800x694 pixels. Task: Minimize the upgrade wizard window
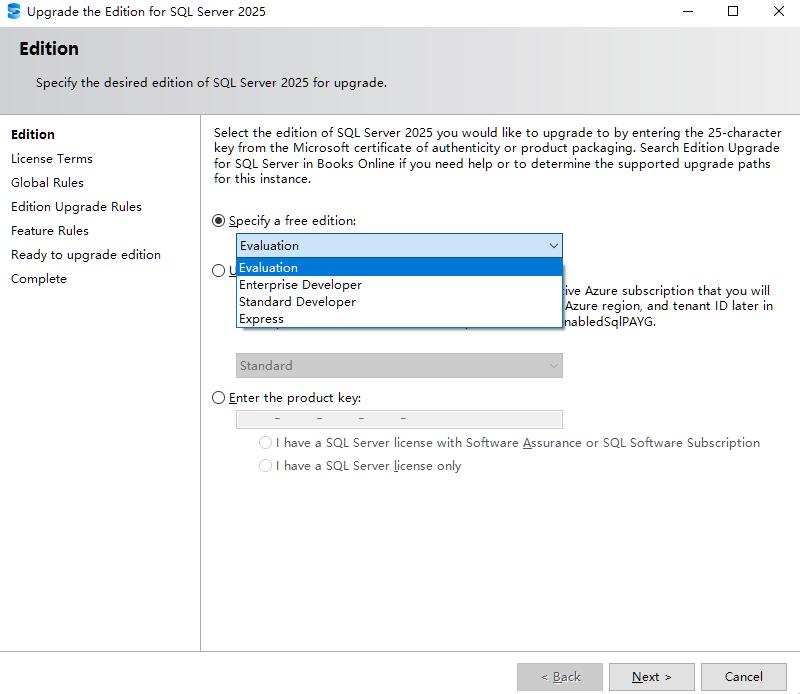pos(688,11)
